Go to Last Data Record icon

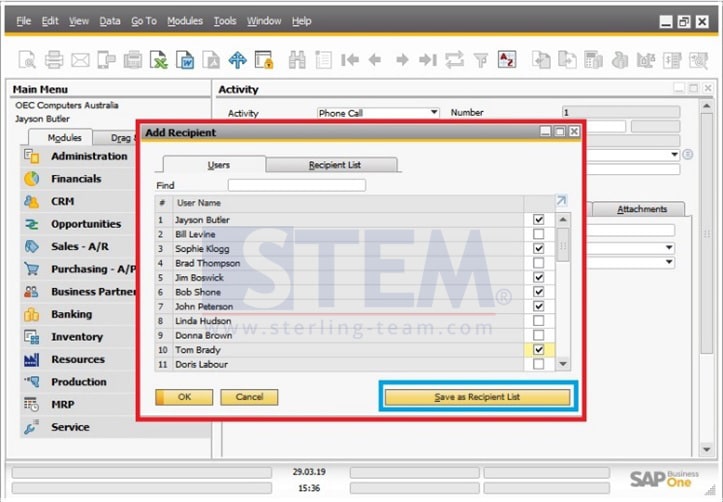click(x=427, y=59)
